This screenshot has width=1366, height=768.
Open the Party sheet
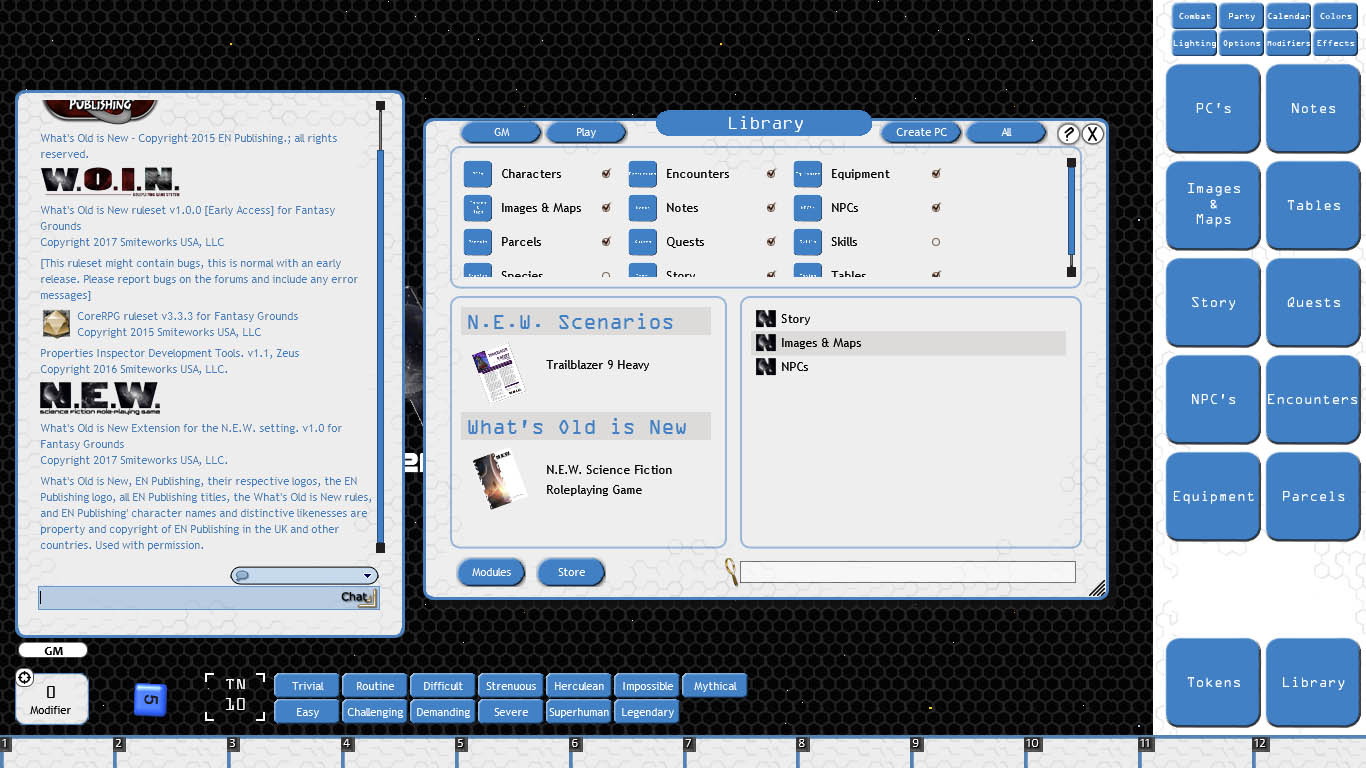tap(1241, 16)
